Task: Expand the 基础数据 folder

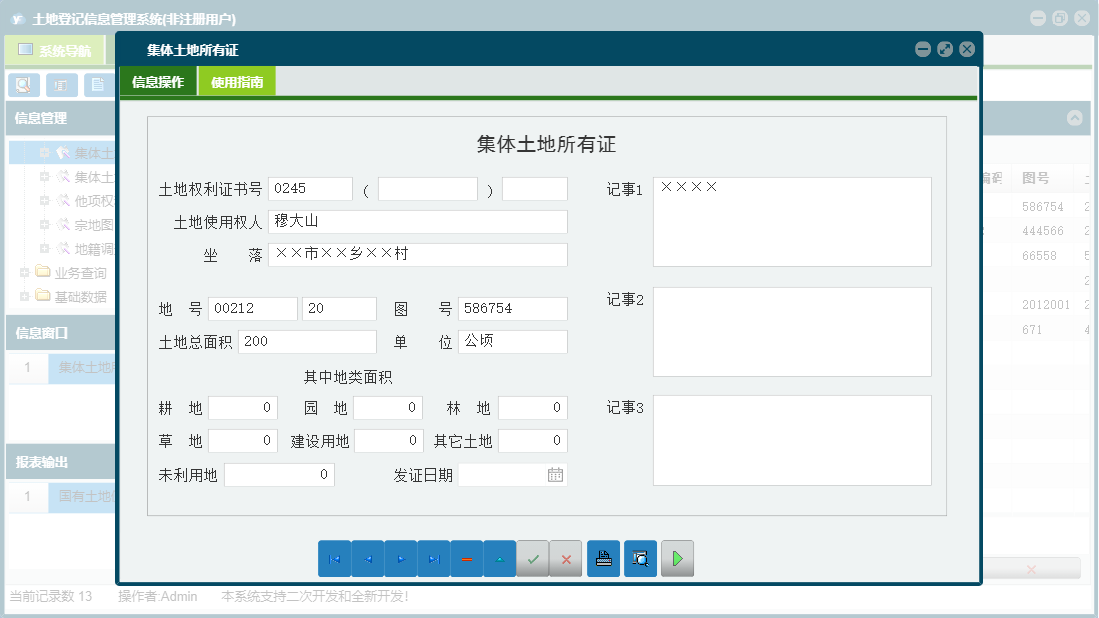Action: click(x=24, y=296)
